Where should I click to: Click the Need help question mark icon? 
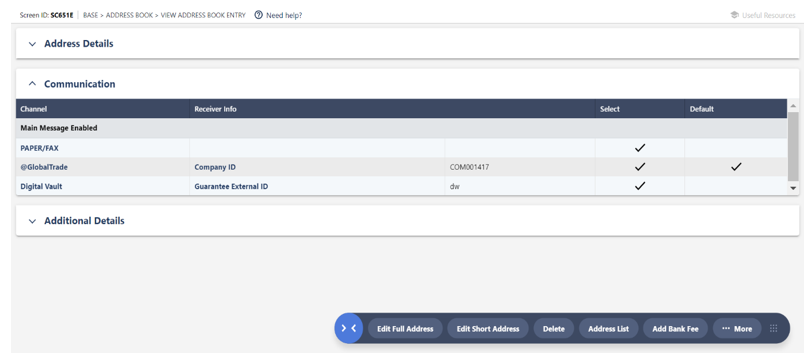pyautogui.click(x=258, y=15)
